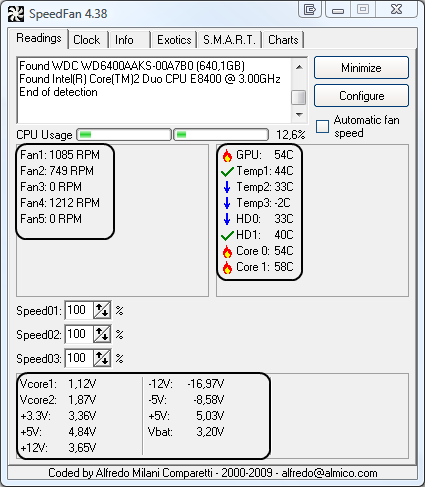The width and height of the screenshot is (425, 487).
Task: Click the extra title bar tray button
Action: click(310, 9)
